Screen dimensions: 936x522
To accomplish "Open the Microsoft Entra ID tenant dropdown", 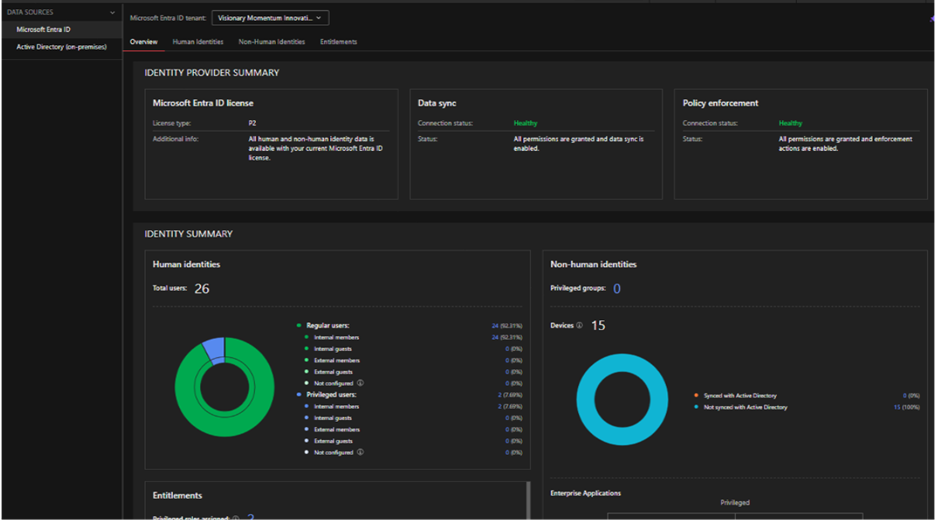I will click(x=270, y=18).
